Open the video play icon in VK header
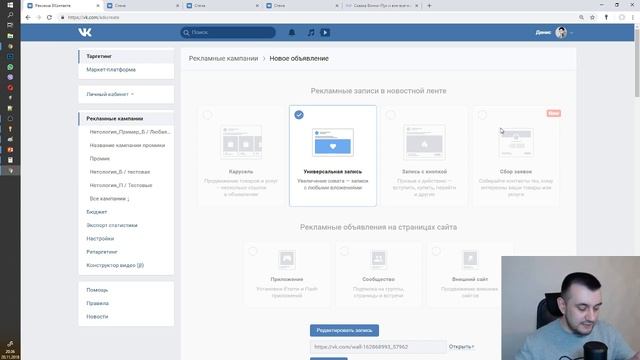 coord(325,32)
